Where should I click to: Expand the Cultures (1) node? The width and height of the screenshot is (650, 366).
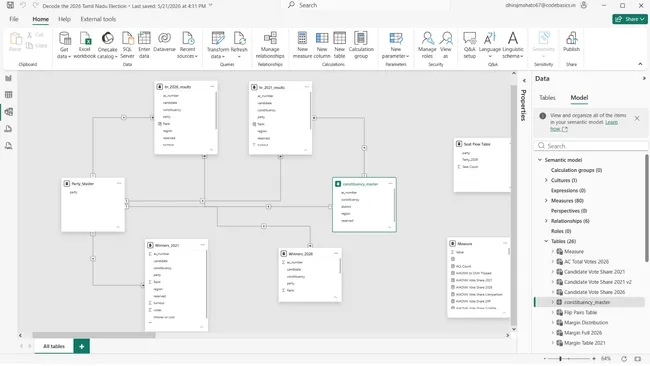(x=546, y=180)
